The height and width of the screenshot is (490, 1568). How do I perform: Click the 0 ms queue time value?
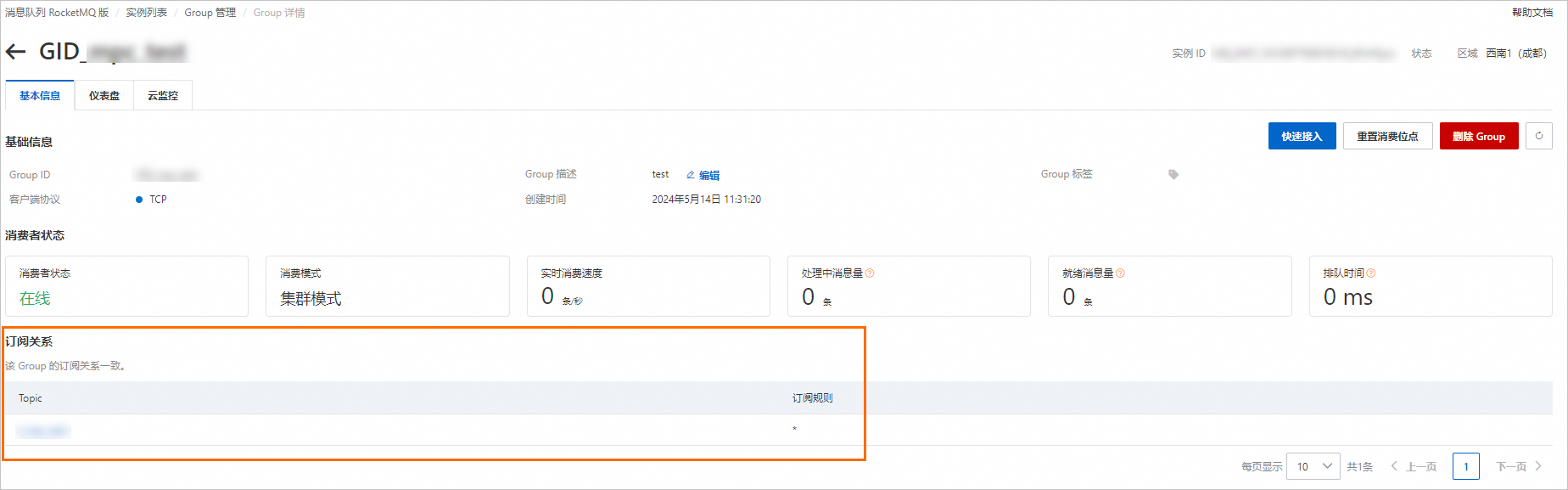click(1348, 297)
